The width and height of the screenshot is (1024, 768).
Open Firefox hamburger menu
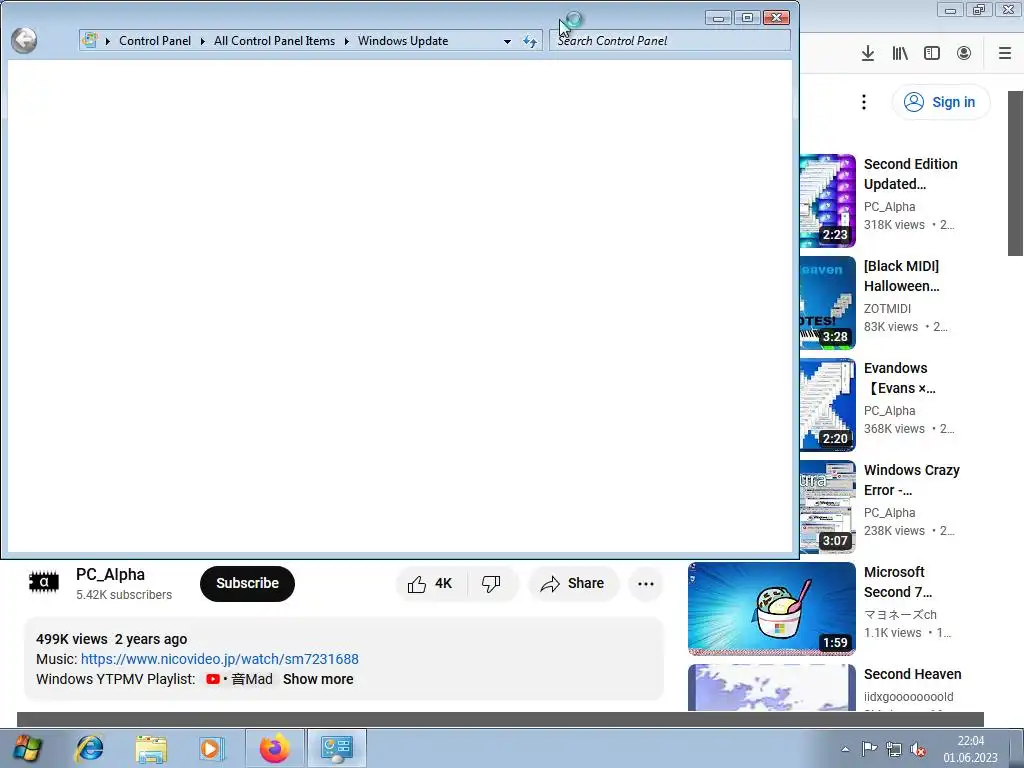tap(1005, 53)
